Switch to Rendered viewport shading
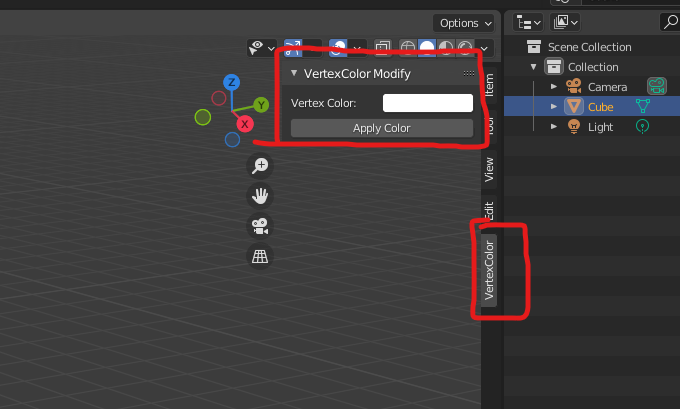Viewport: 680px width, 409px height. [x=465, y=48]
